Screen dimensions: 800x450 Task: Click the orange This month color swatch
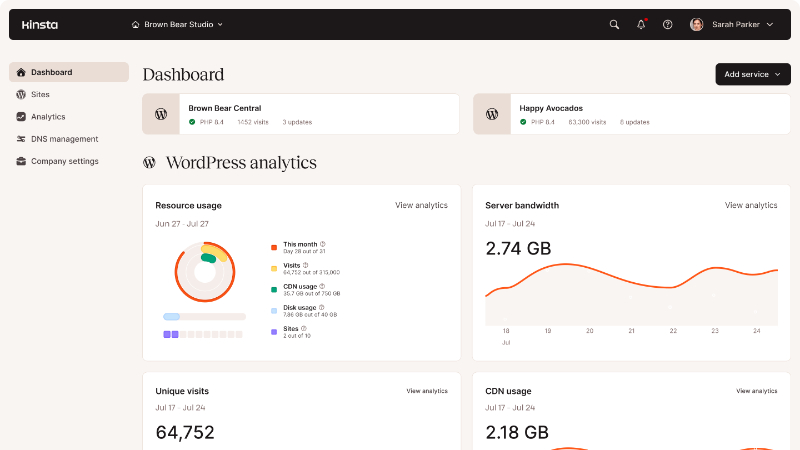[x=274, y=245]
